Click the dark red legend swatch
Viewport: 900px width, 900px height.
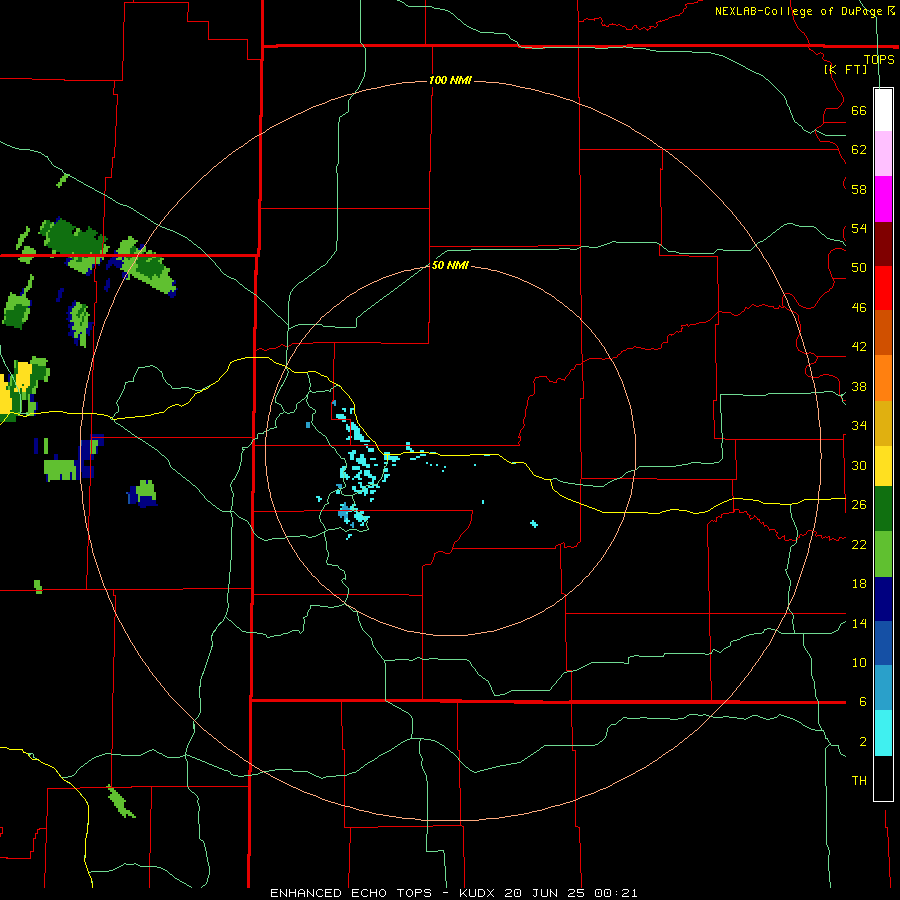[883, 243]
